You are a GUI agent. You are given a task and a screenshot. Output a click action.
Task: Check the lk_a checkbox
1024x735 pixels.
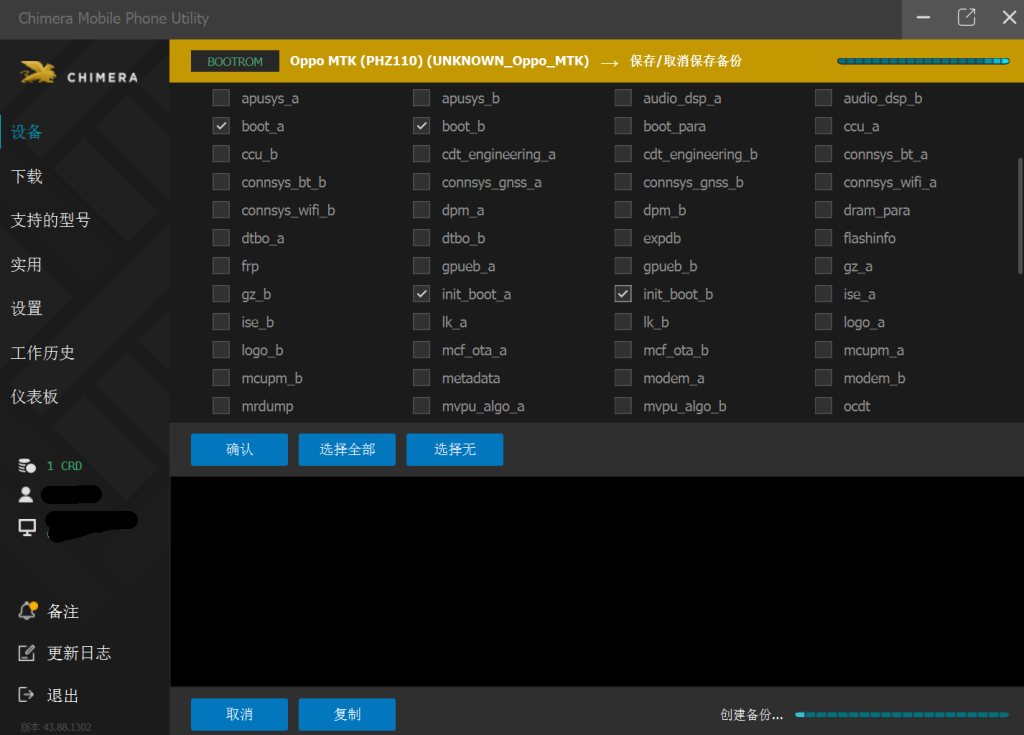(422, 322)
